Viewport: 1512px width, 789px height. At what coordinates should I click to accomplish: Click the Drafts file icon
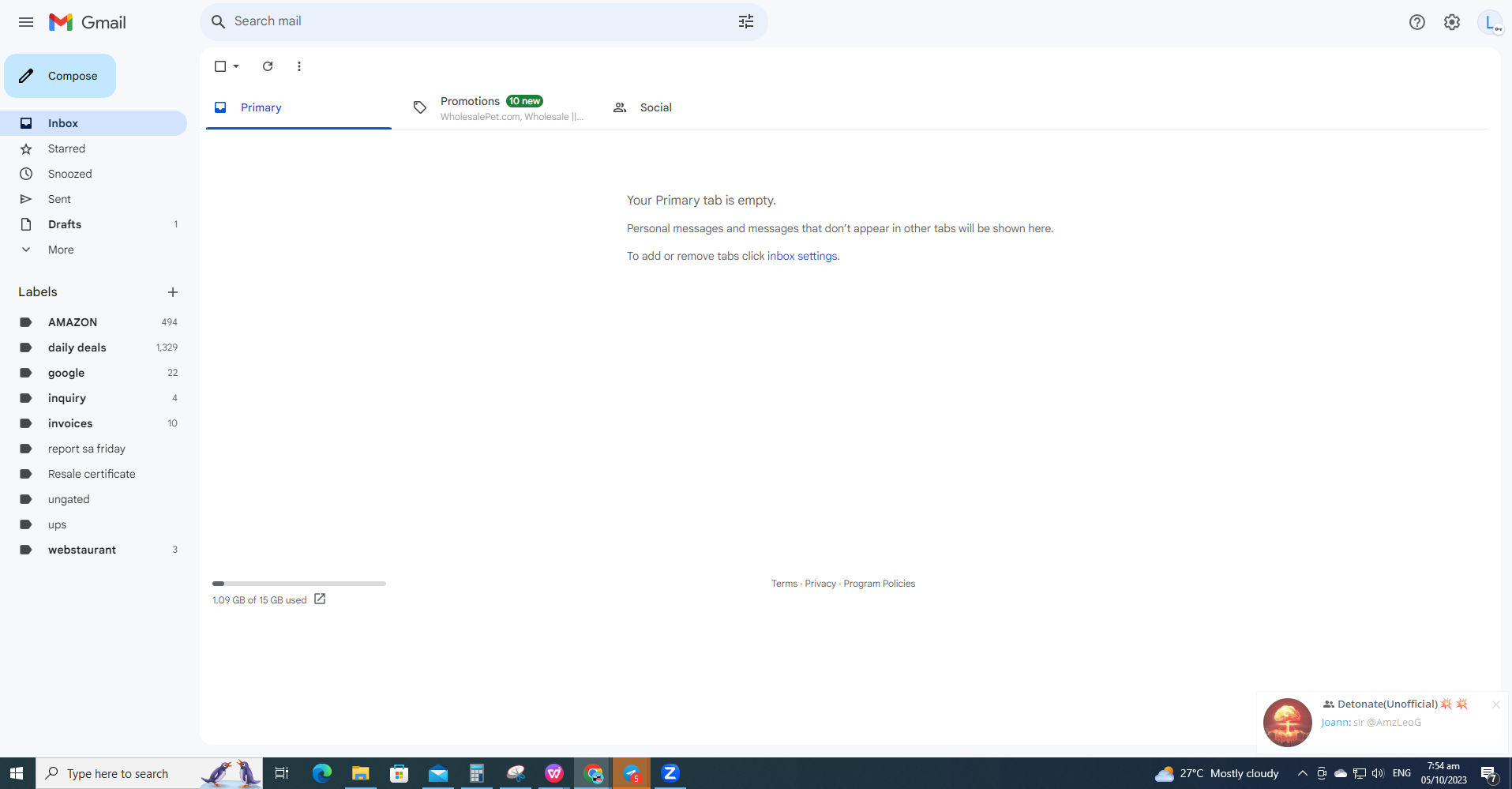(x=26, y=224)
